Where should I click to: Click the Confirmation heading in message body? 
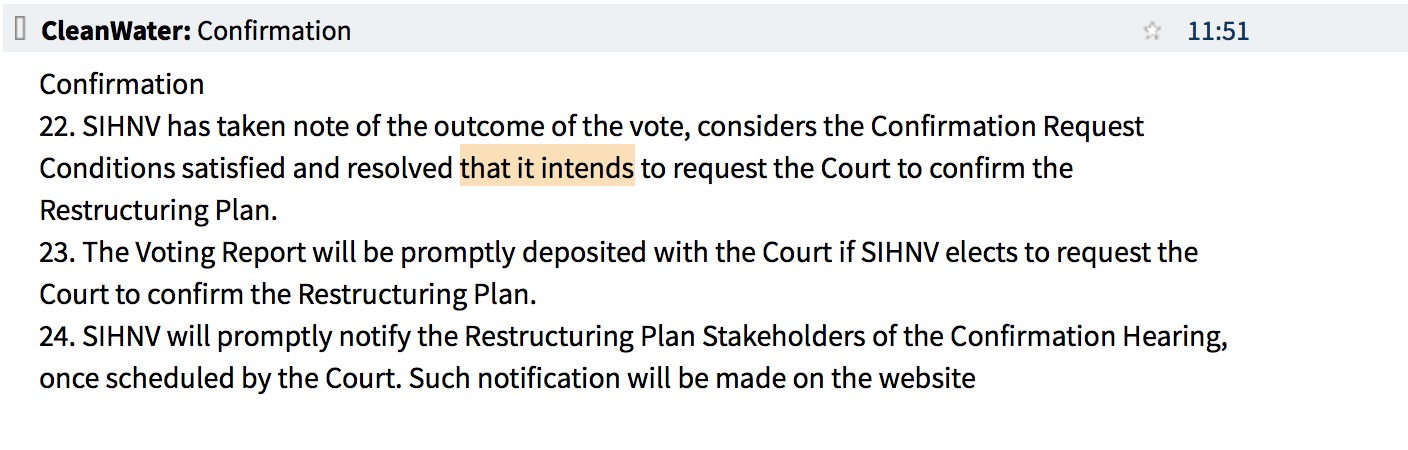pos(121,84)
